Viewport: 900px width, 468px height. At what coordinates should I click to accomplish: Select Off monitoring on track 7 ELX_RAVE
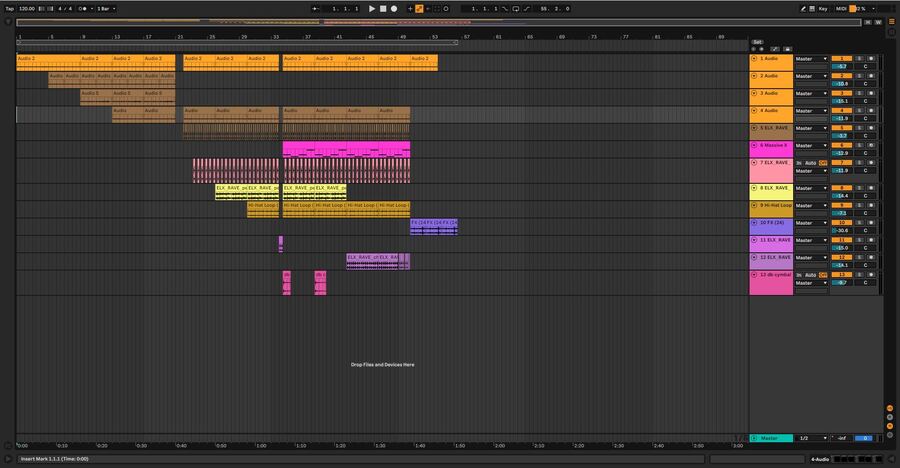coord(823,163)
